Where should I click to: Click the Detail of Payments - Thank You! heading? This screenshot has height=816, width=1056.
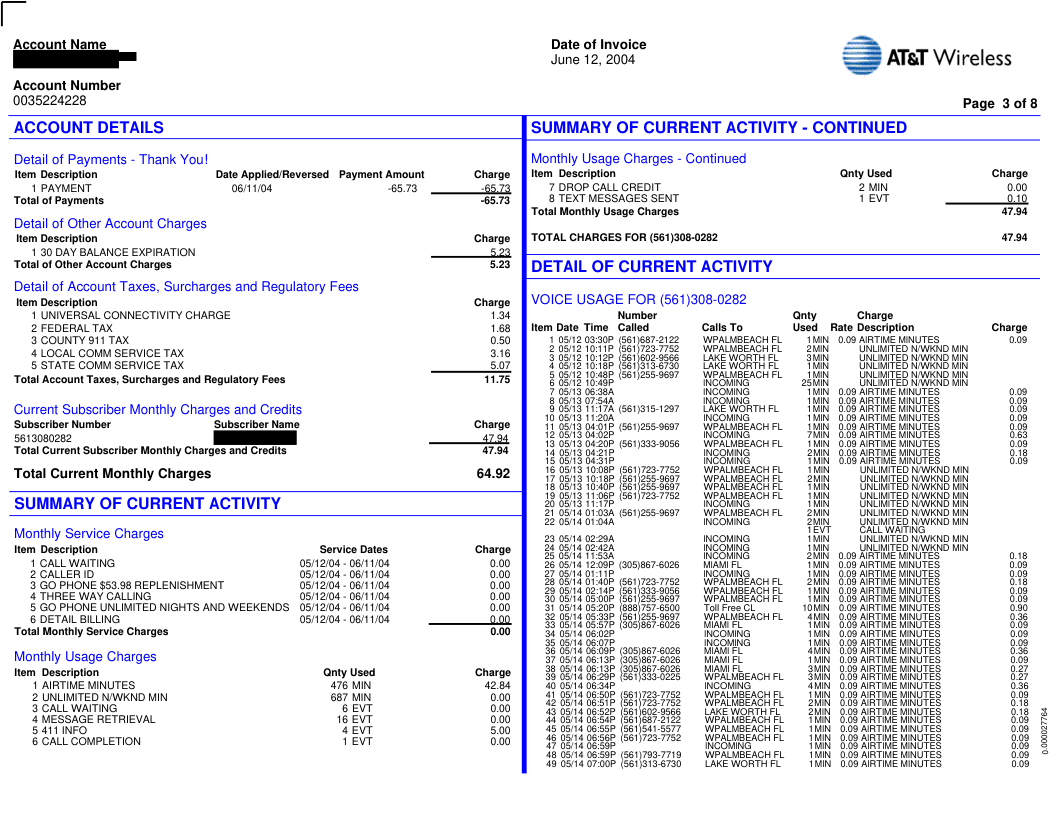point(111,159)
